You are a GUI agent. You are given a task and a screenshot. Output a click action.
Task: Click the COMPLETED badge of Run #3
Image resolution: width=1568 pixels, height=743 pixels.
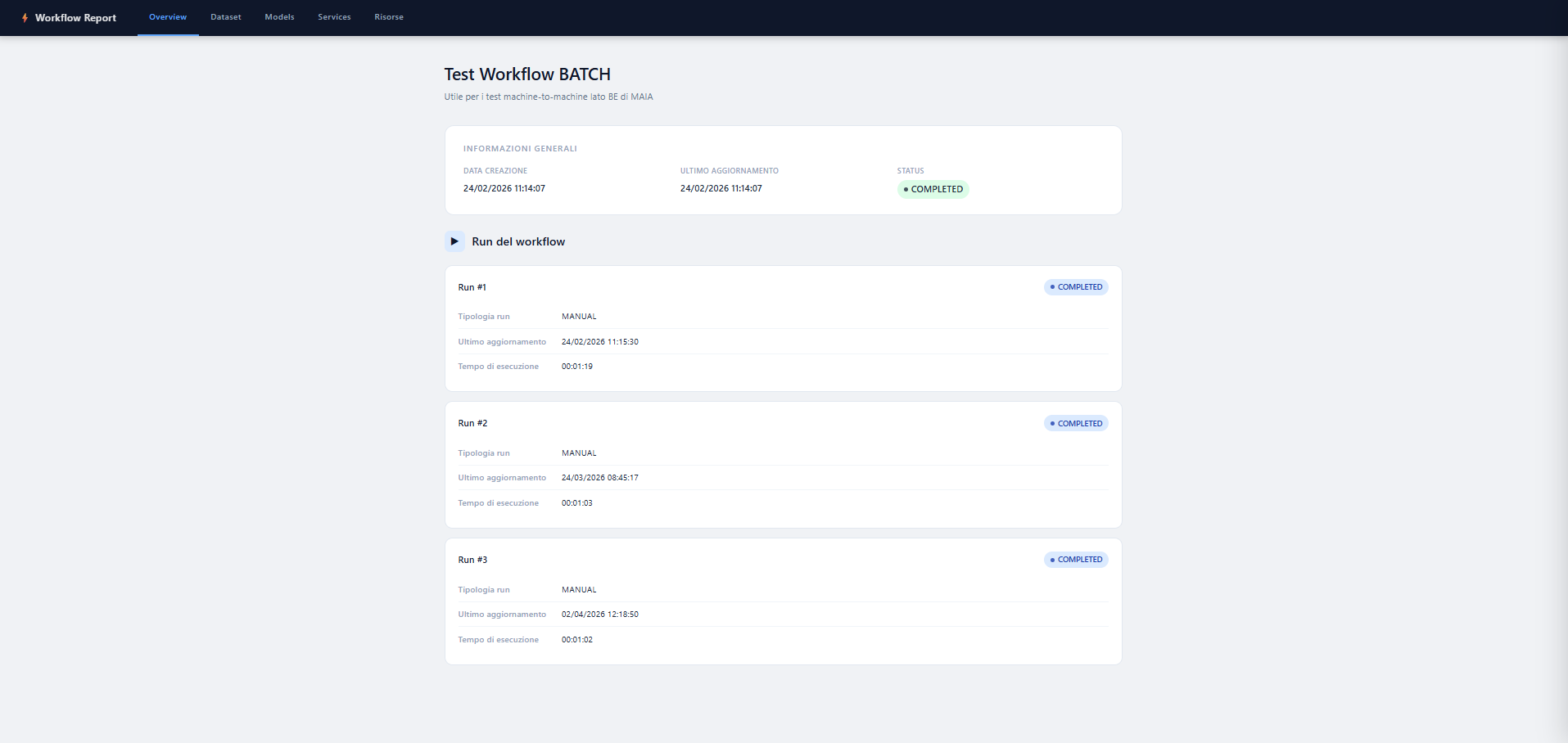coord(1076,560)
